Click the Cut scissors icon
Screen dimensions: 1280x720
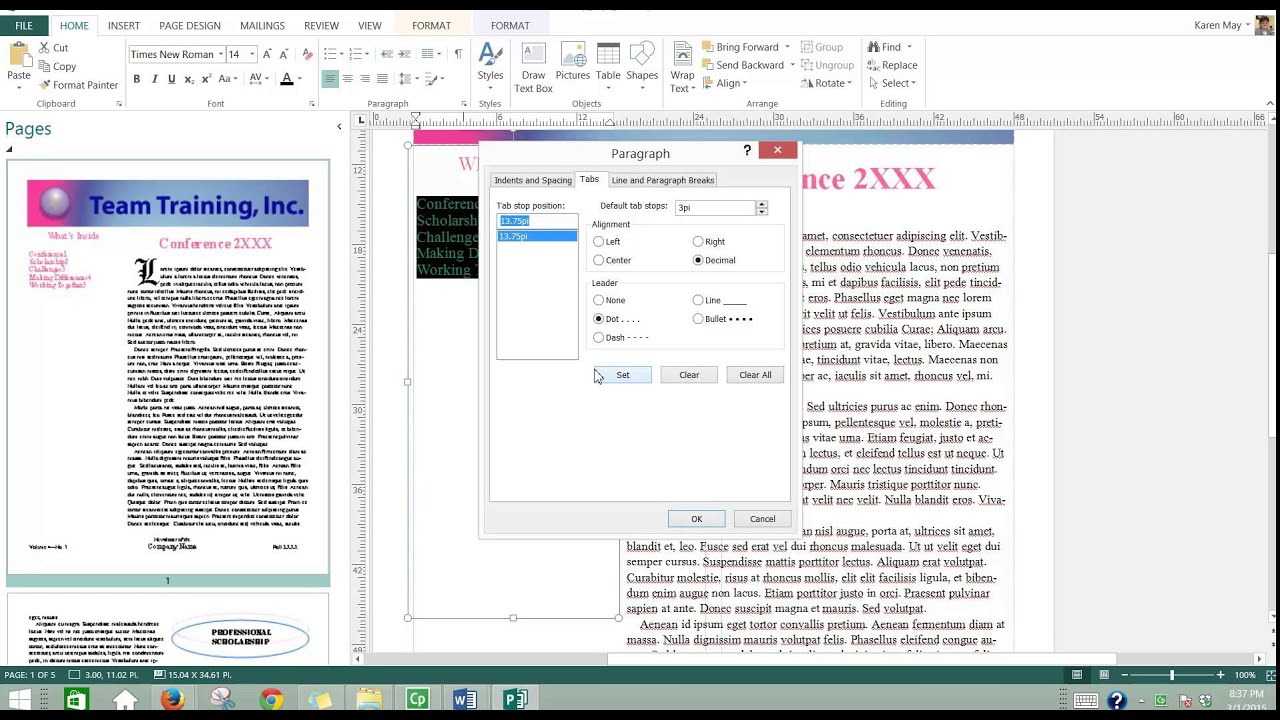44,48
